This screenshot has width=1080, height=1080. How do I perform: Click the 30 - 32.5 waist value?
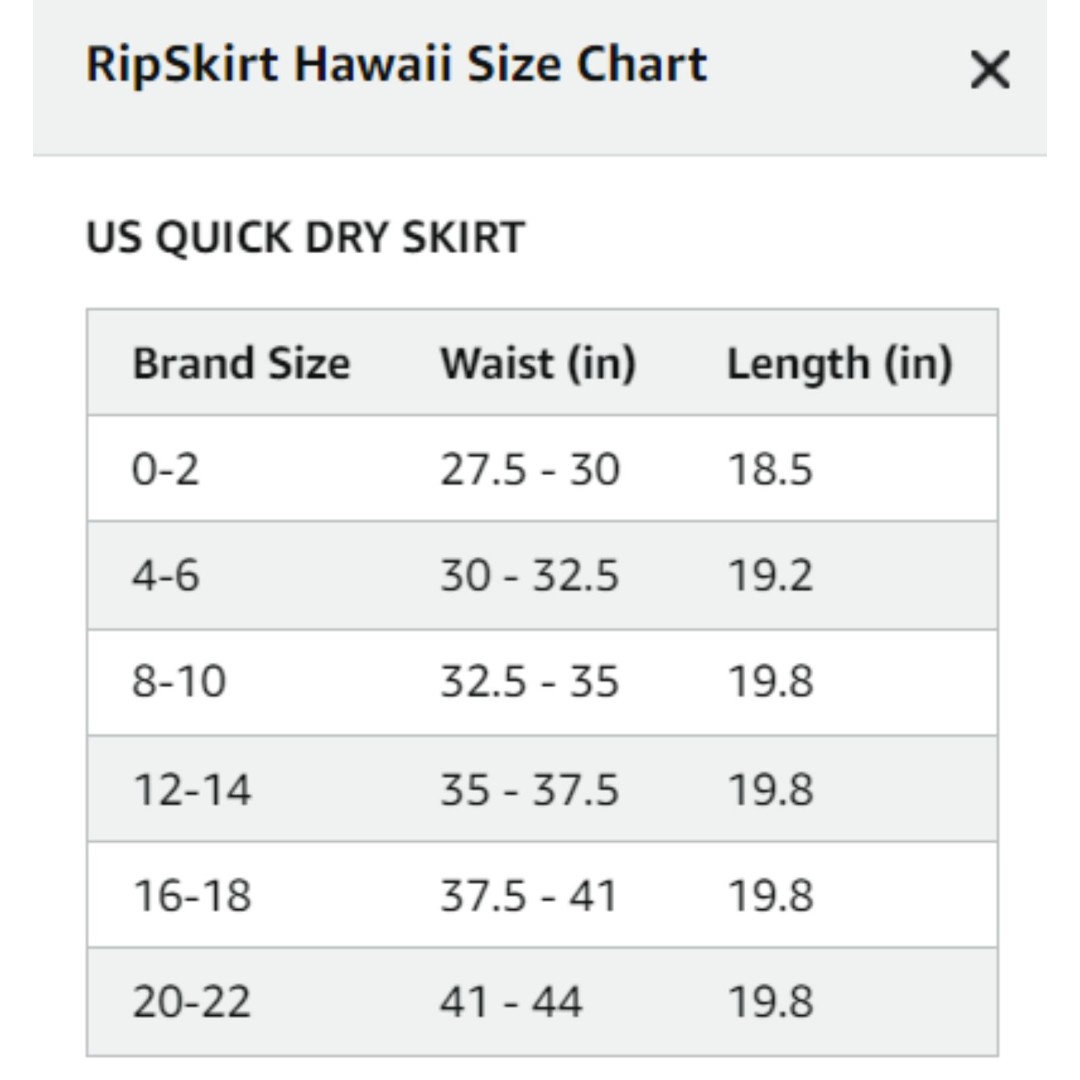tap(530, 575)
